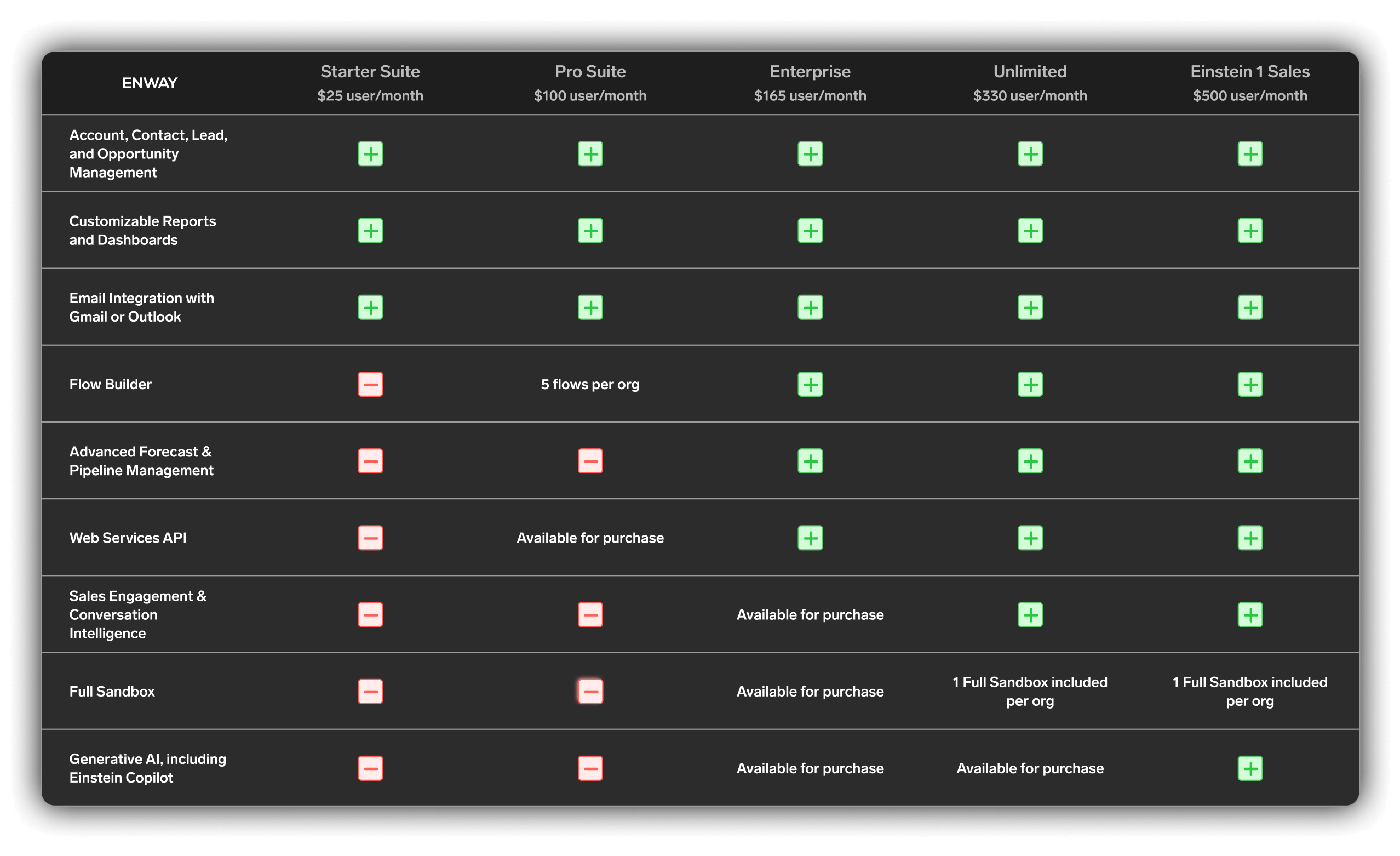This screenshot has height=856, width=1400.
Task: Click the $500 user/month price
Action: click(1250, 95)
